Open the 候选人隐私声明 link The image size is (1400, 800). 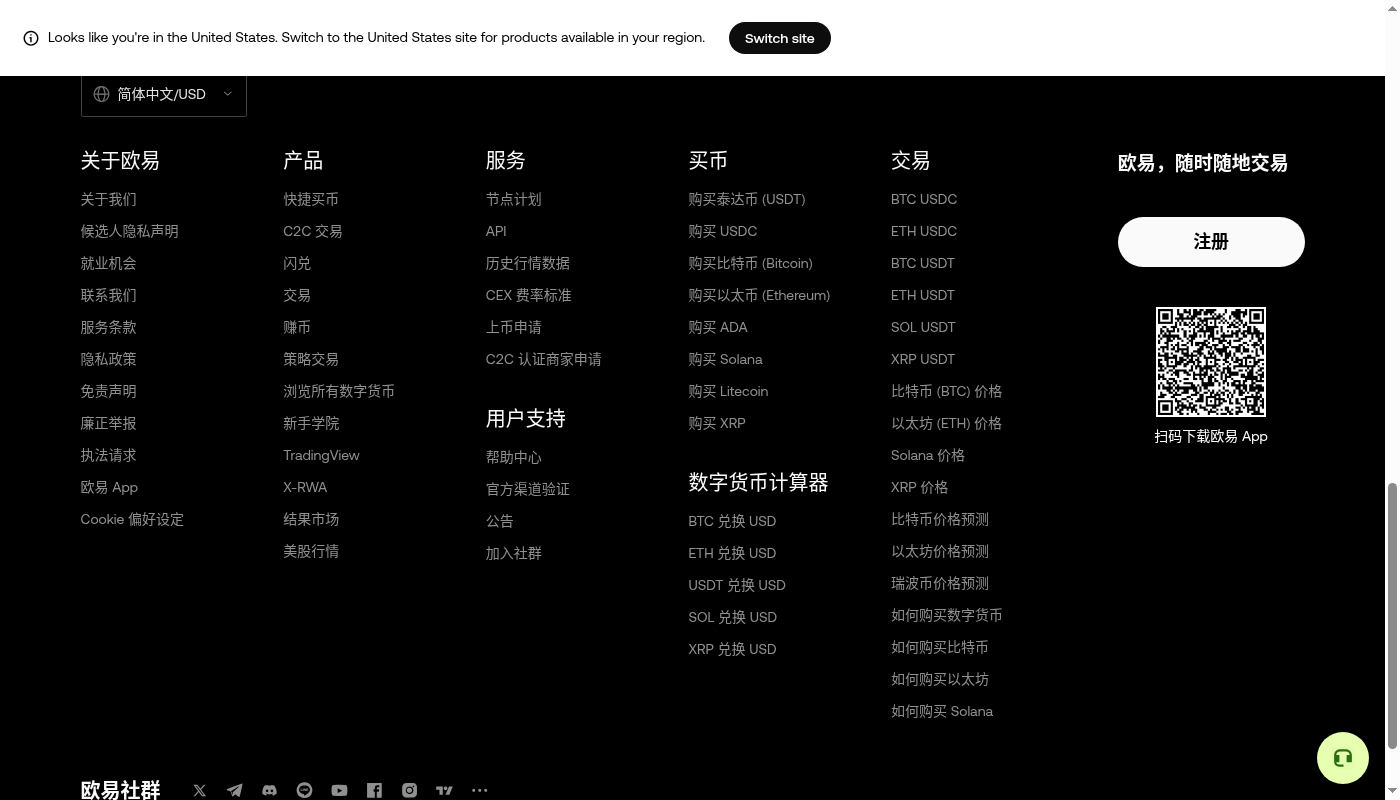130,231
